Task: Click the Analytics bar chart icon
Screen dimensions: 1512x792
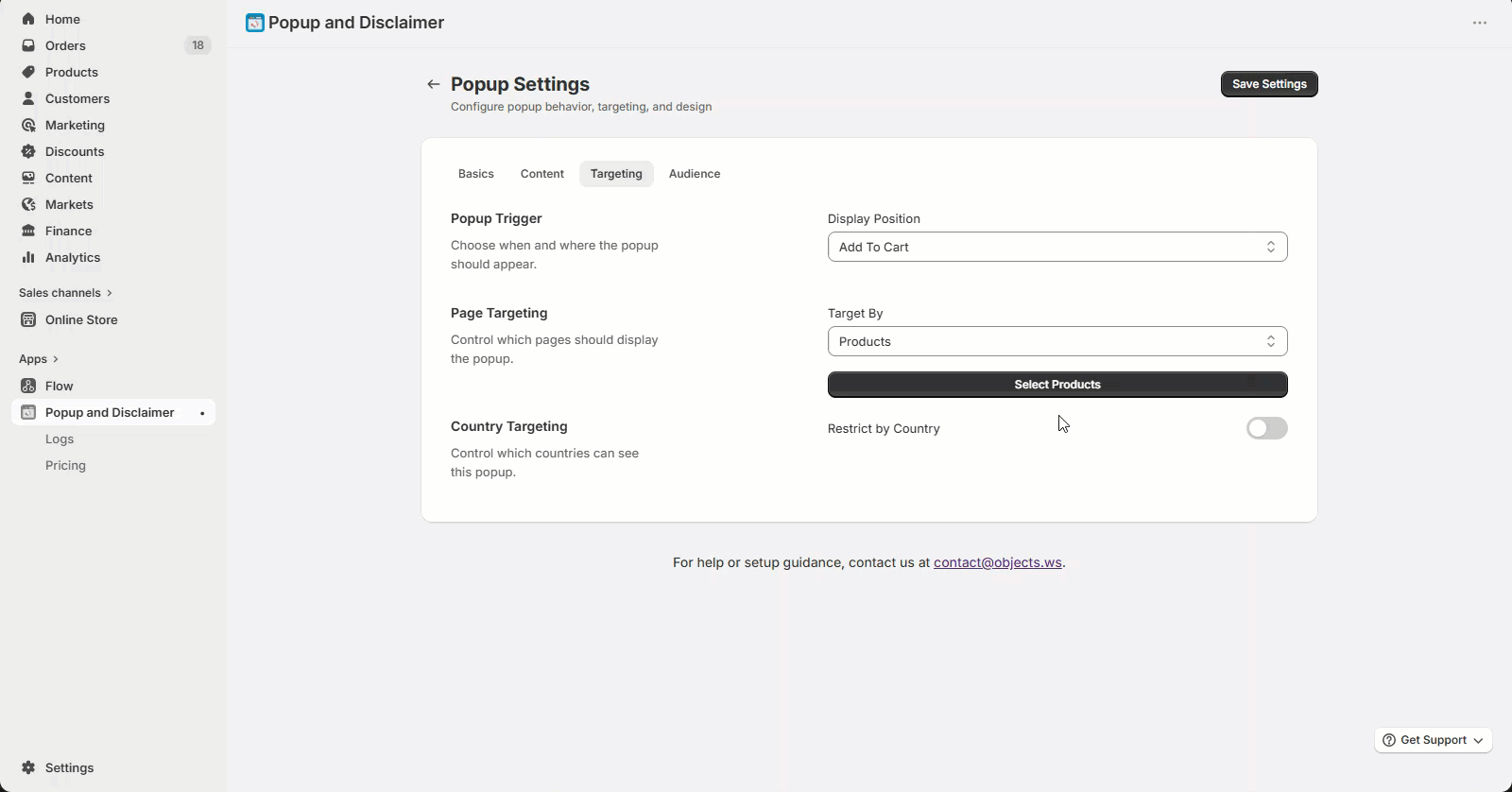Action: click(28, 257)
